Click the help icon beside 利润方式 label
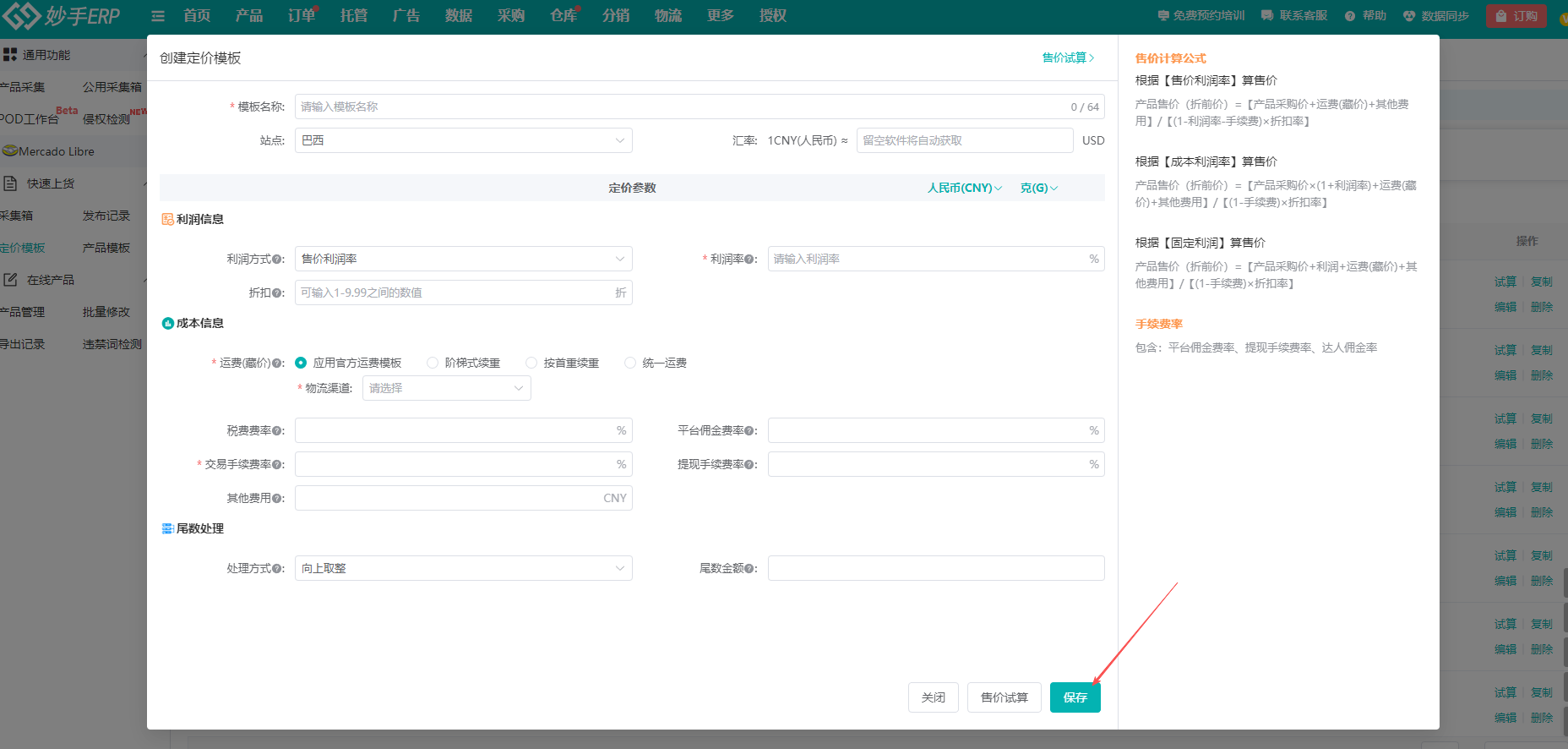 pyautogui.click(x=277, y=260)
